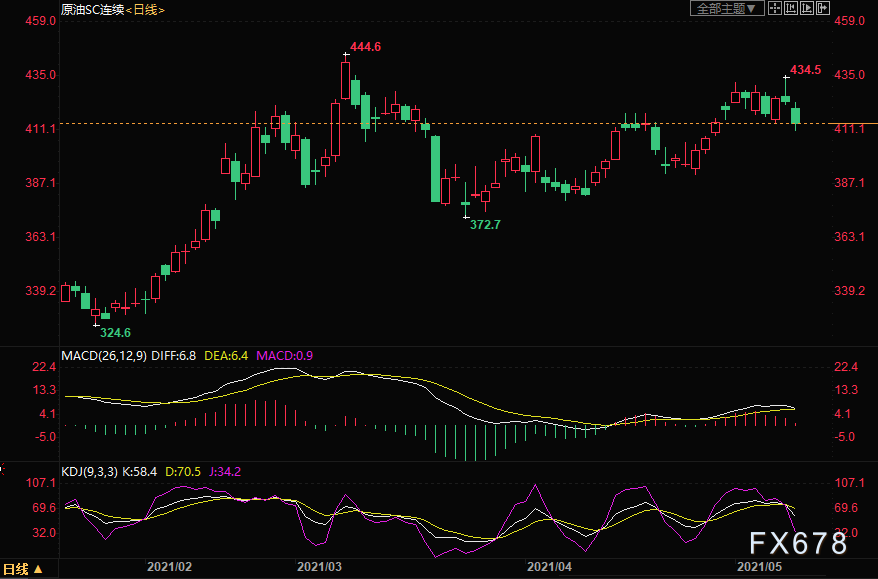This screenshot has height=579, width=878.
Task: Click the chart playback icon
Action: [808, 8]
